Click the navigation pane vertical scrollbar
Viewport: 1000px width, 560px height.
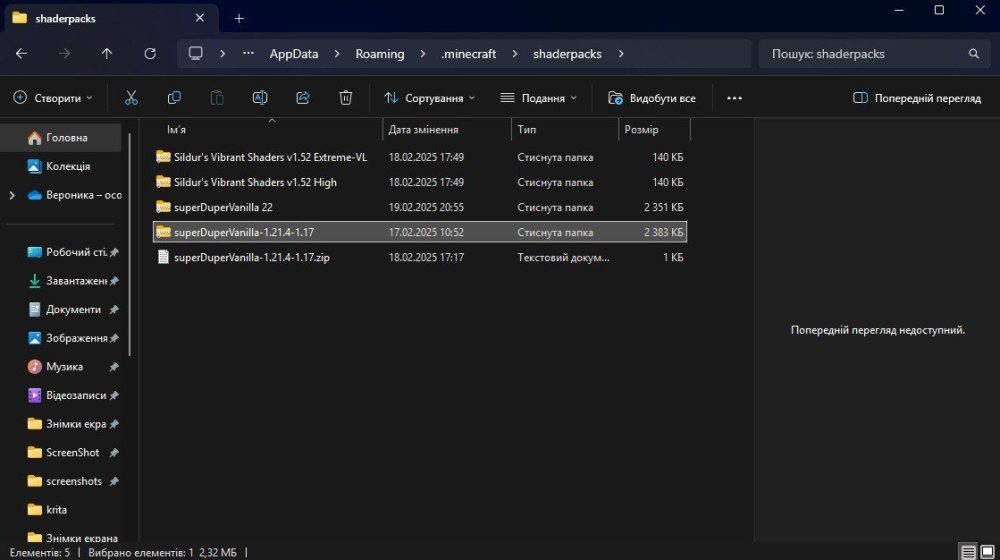(130, 244)
